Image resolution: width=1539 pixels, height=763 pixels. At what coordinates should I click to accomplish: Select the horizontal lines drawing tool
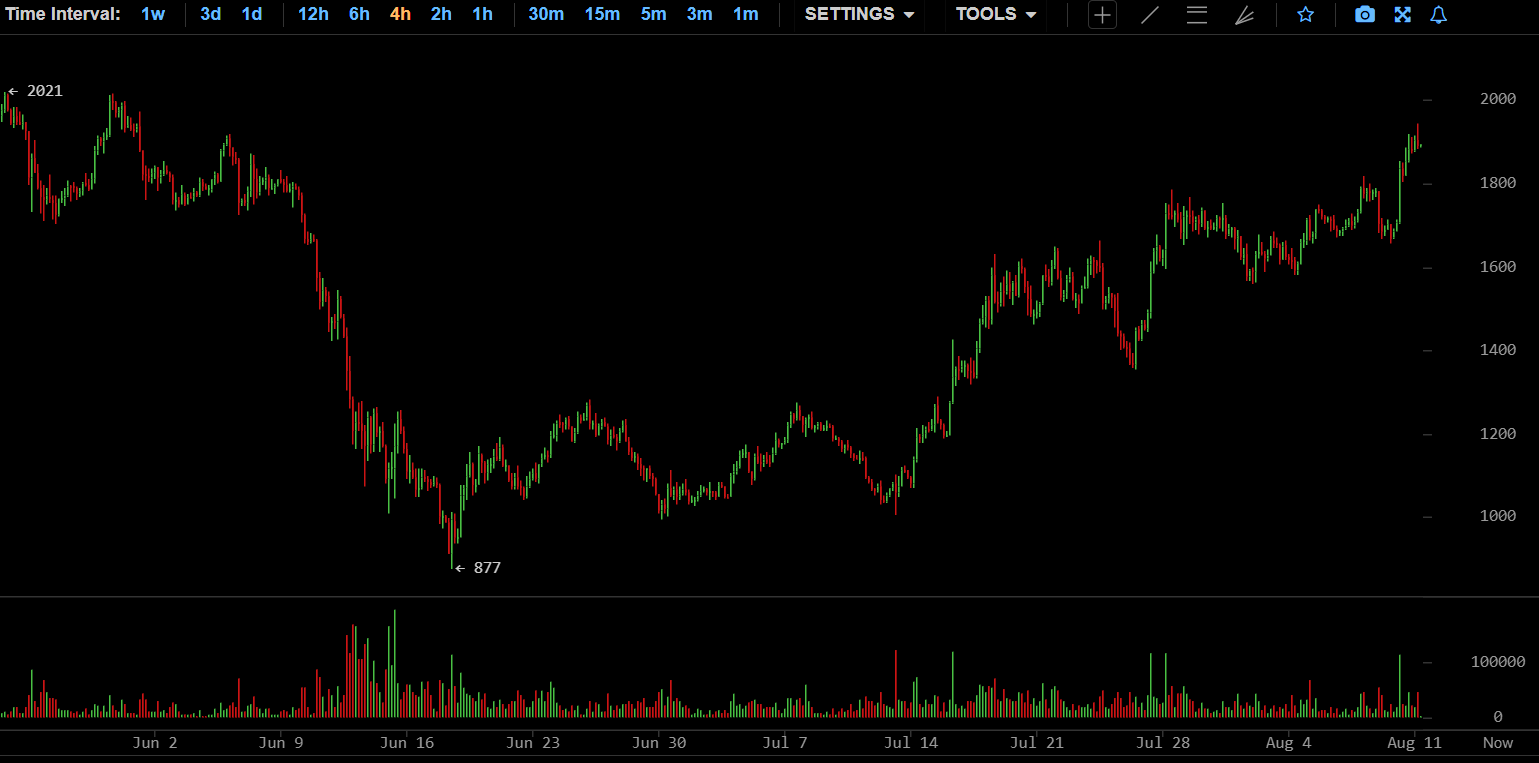point(1196,15)
